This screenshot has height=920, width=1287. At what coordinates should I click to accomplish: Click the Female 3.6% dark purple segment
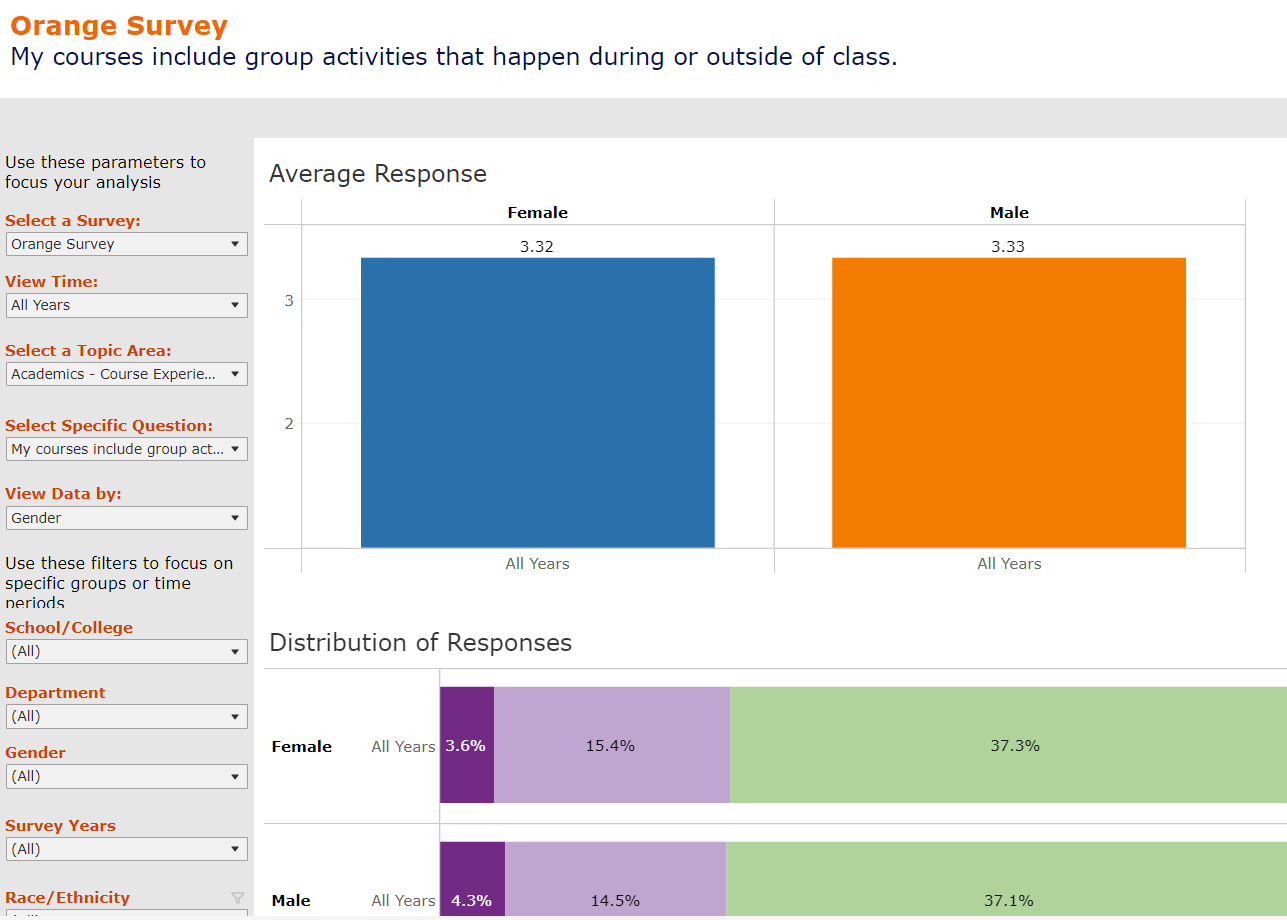click(x=466, y=745)
